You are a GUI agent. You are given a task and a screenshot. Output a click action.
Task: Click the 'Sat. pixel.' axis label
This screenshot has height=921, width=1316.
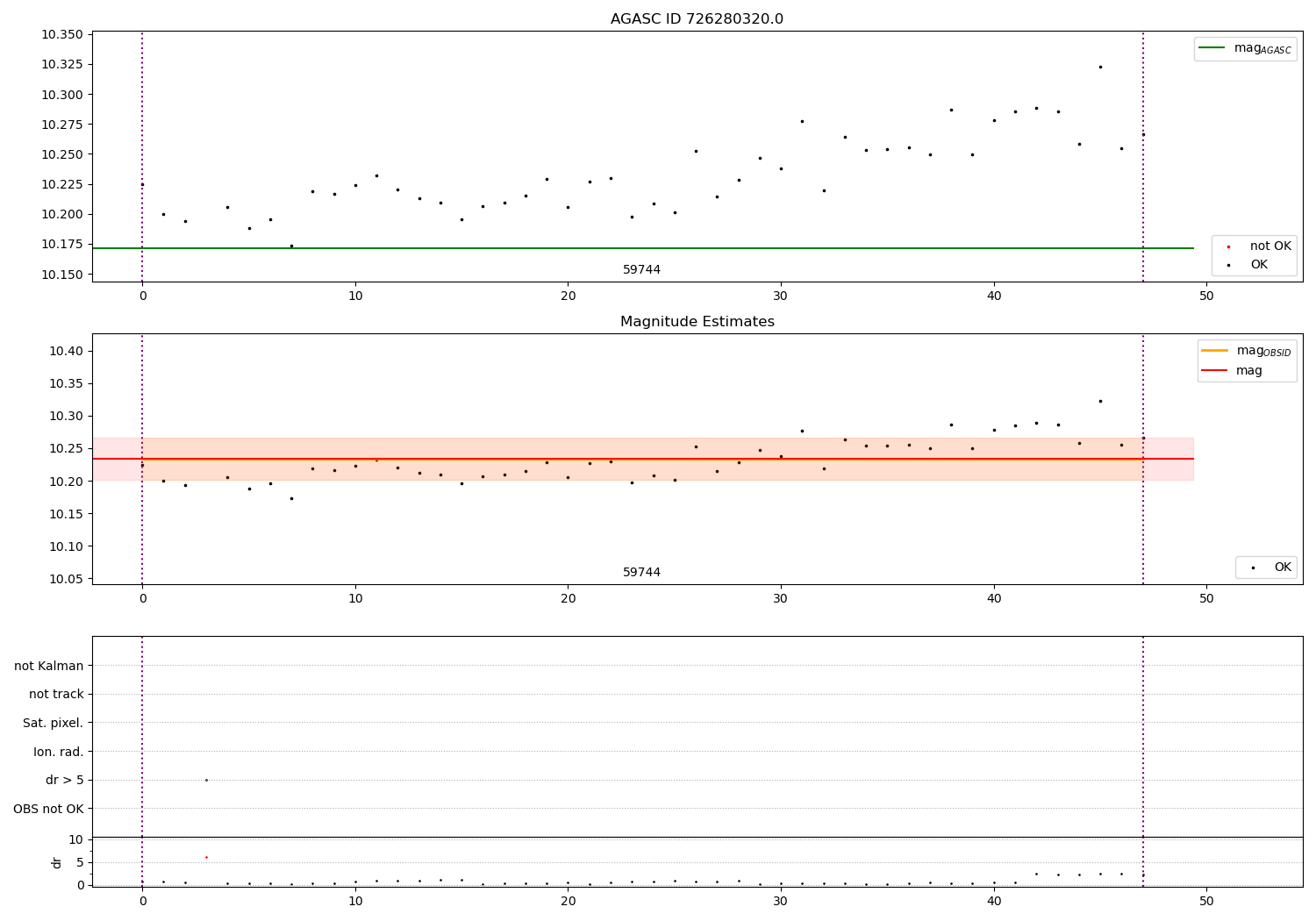(53, 723)
